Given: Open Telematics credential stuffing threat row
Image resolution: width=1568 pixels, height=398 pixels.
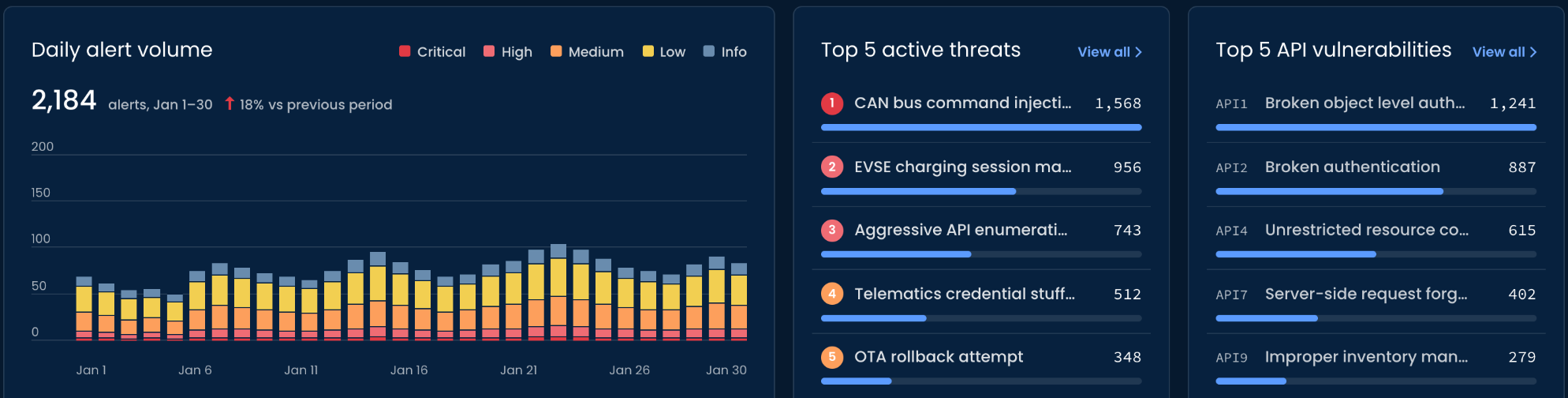Looking at the screenshot, I should point(981,302).
